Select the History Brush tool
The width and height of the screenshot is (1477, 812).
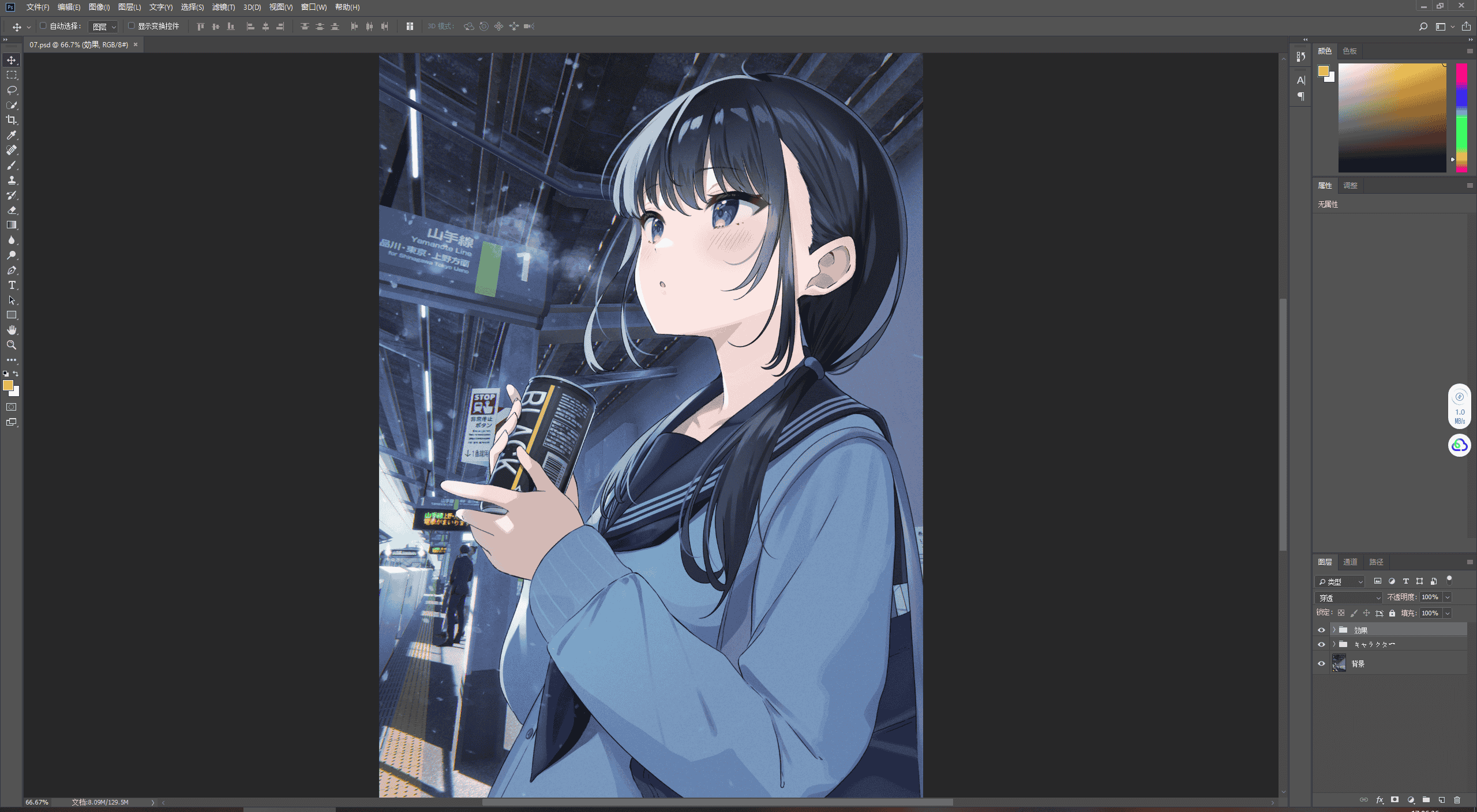(x=12, y=195)
